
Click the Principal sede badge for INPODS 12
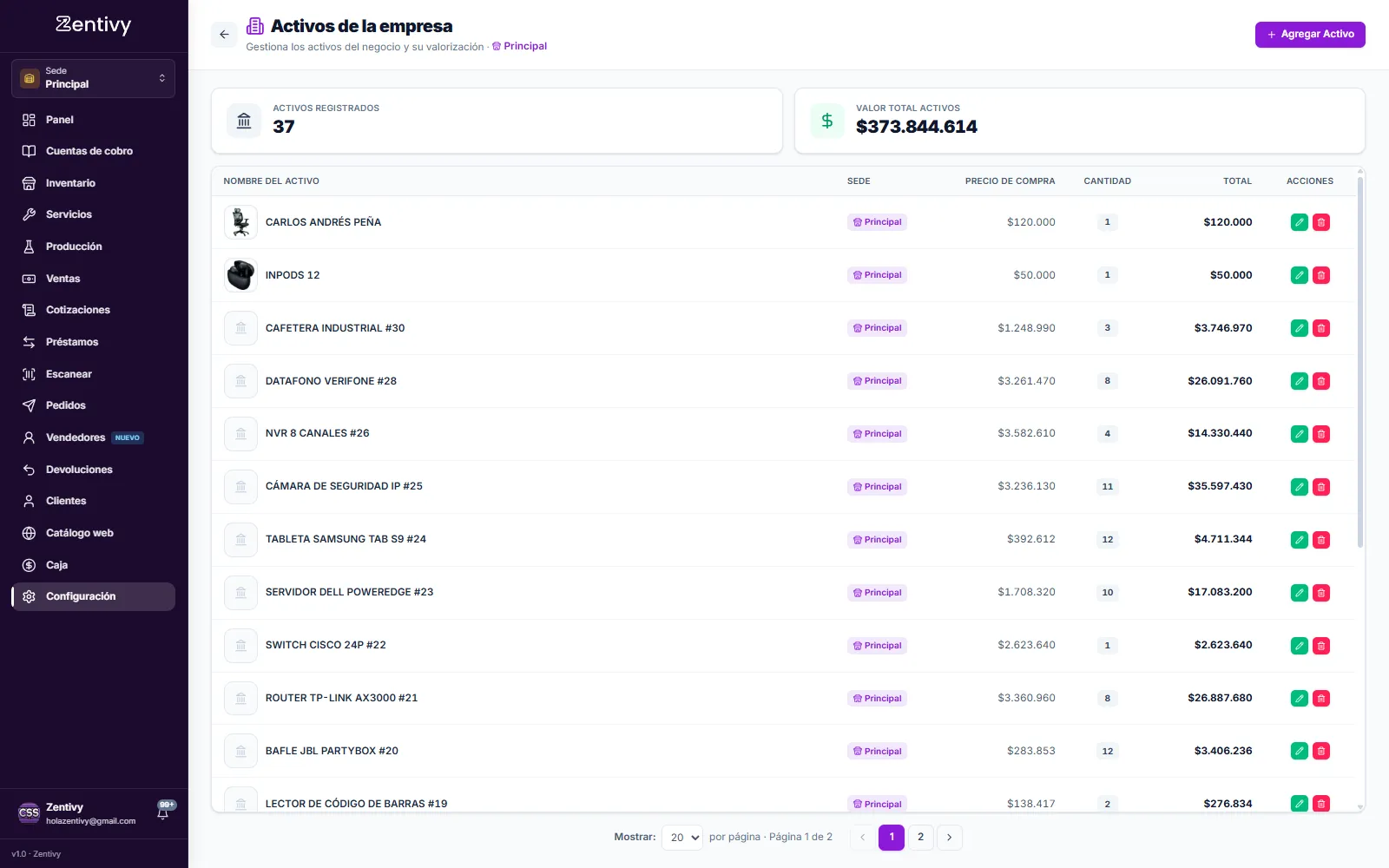[x=877, y=275]
